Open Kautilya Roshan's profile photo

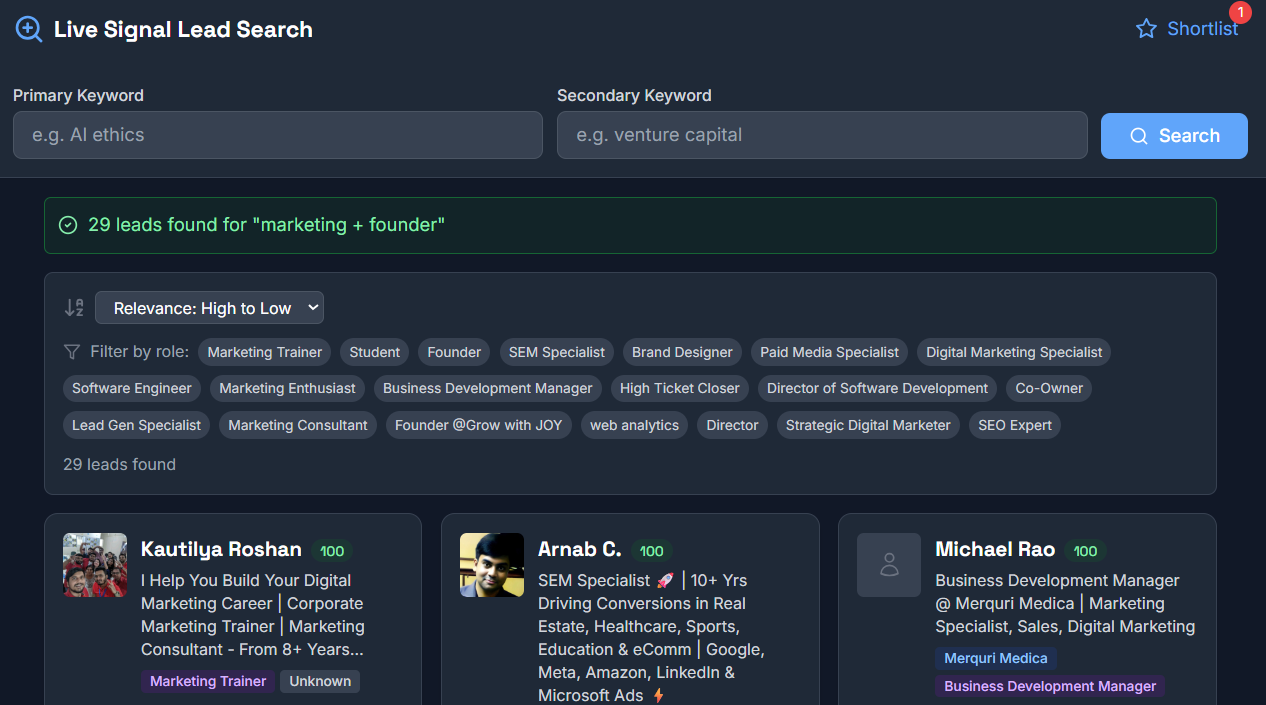[95, 565]
